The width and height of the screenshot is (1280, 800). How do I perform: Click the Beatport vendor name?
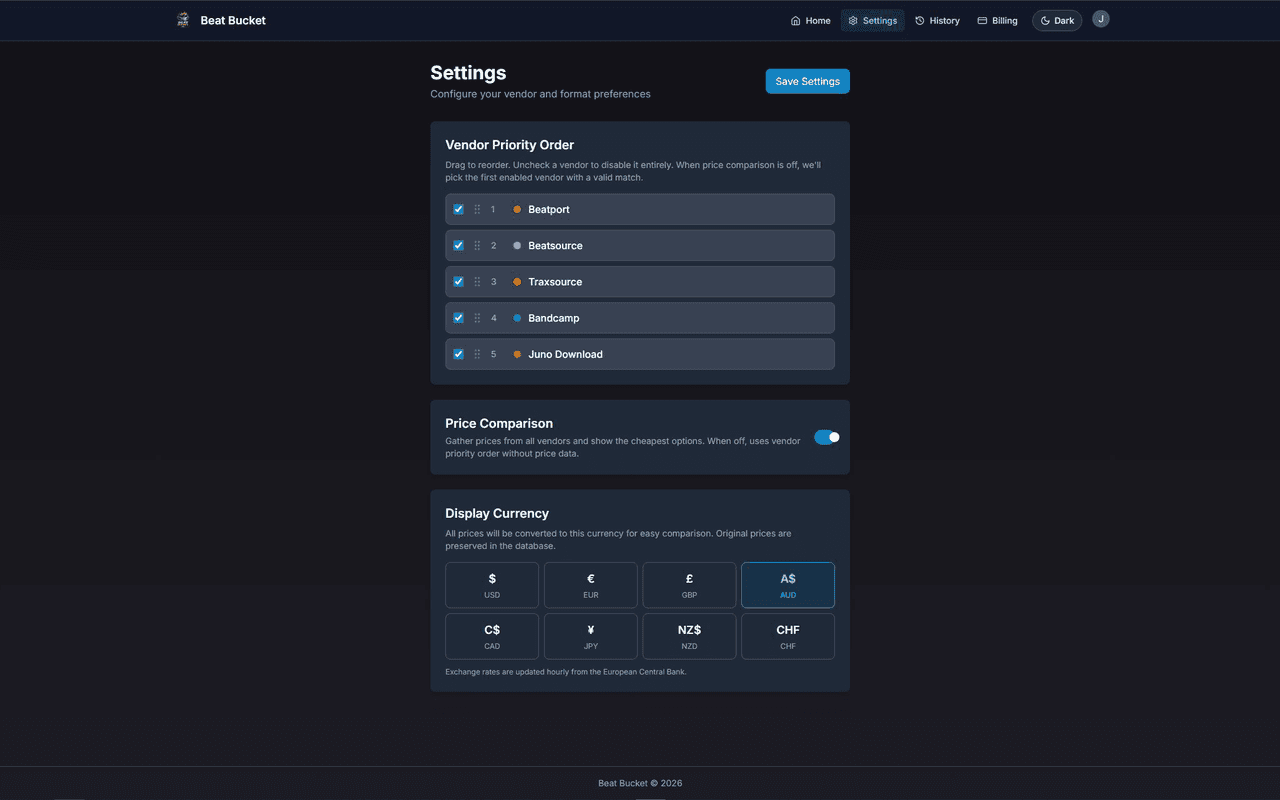(x=549, y=209)
